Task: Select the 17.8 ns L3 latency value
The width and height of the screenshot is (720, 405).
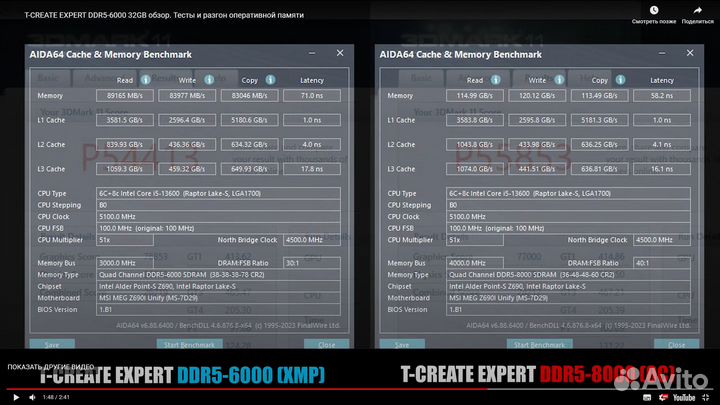Action: point(312,169)
